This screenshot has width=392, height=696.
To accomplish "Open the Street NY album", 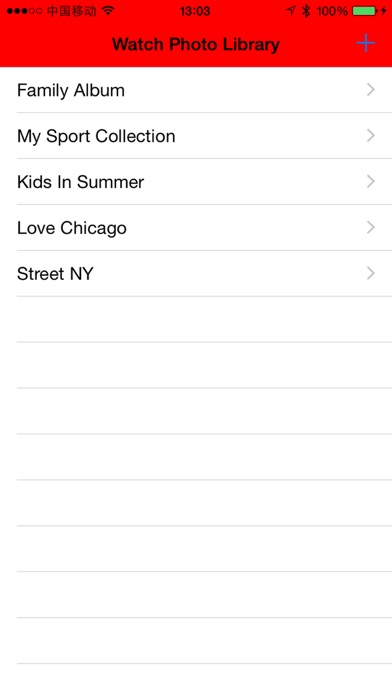I will pos(196,273).
